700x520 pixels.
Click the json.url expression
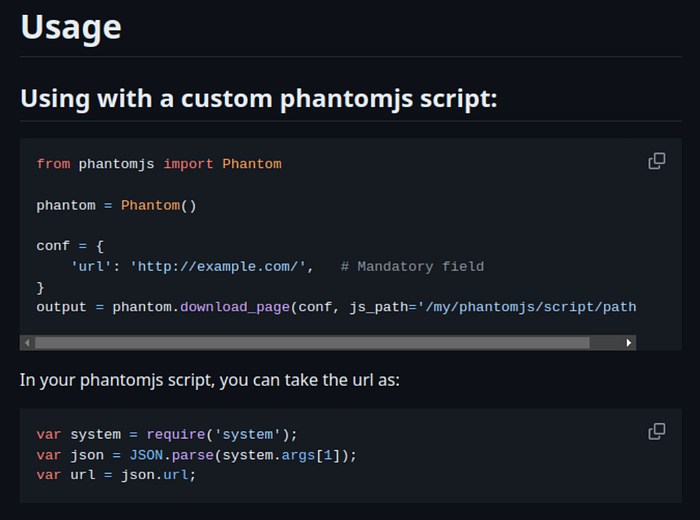coord(154,475)
